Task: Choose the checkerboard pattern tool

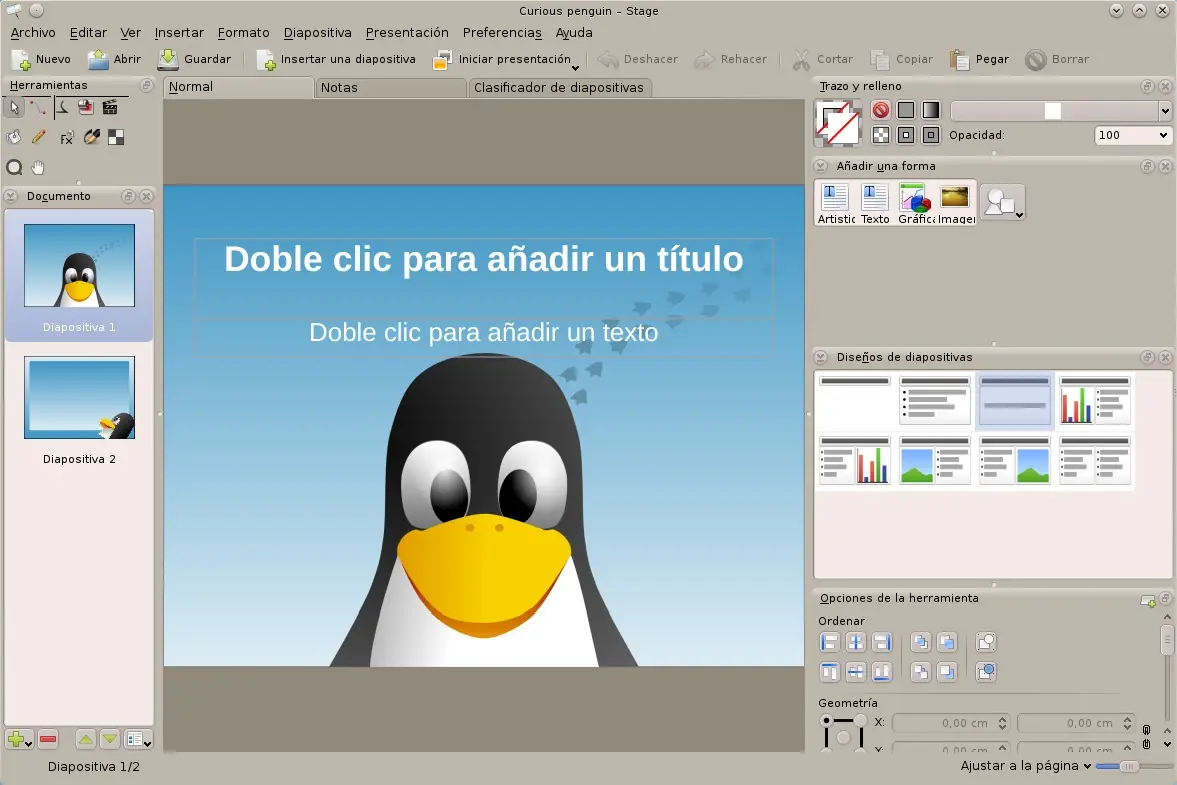Action: point(116,137)
